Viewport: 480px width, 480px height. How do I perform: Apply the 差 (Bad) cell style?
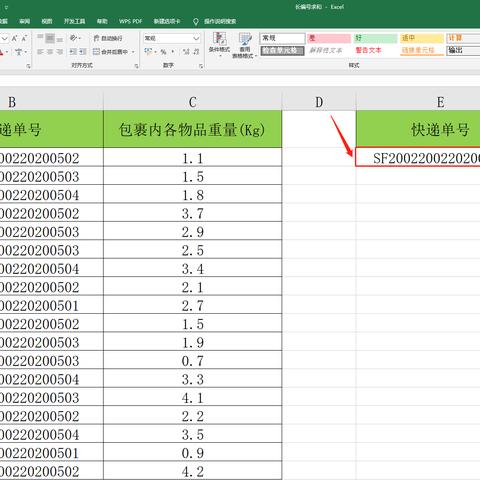point(329,38)
